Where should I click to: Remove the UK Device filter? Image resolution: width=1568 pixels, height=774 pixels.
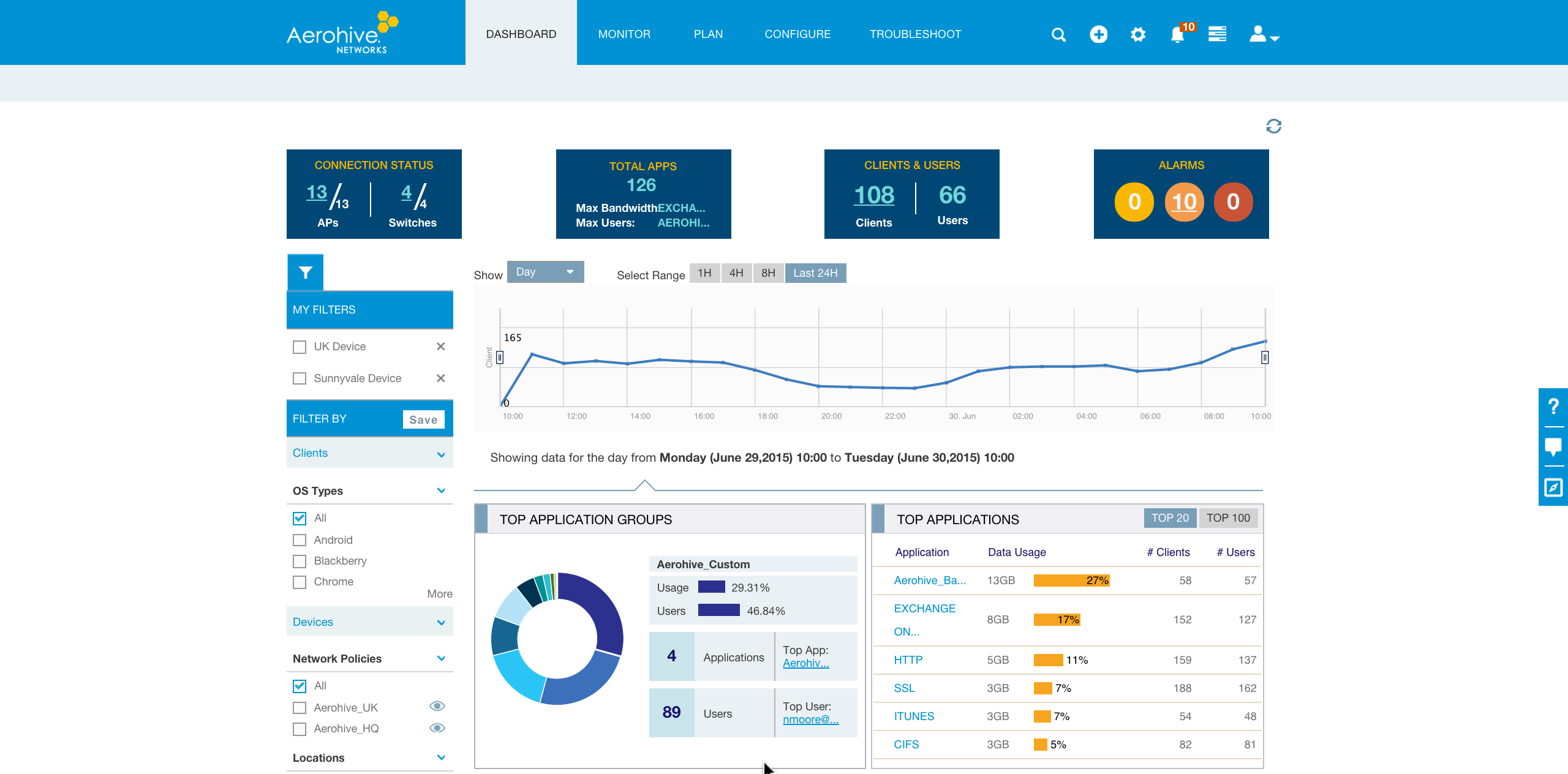pos(440,347)
